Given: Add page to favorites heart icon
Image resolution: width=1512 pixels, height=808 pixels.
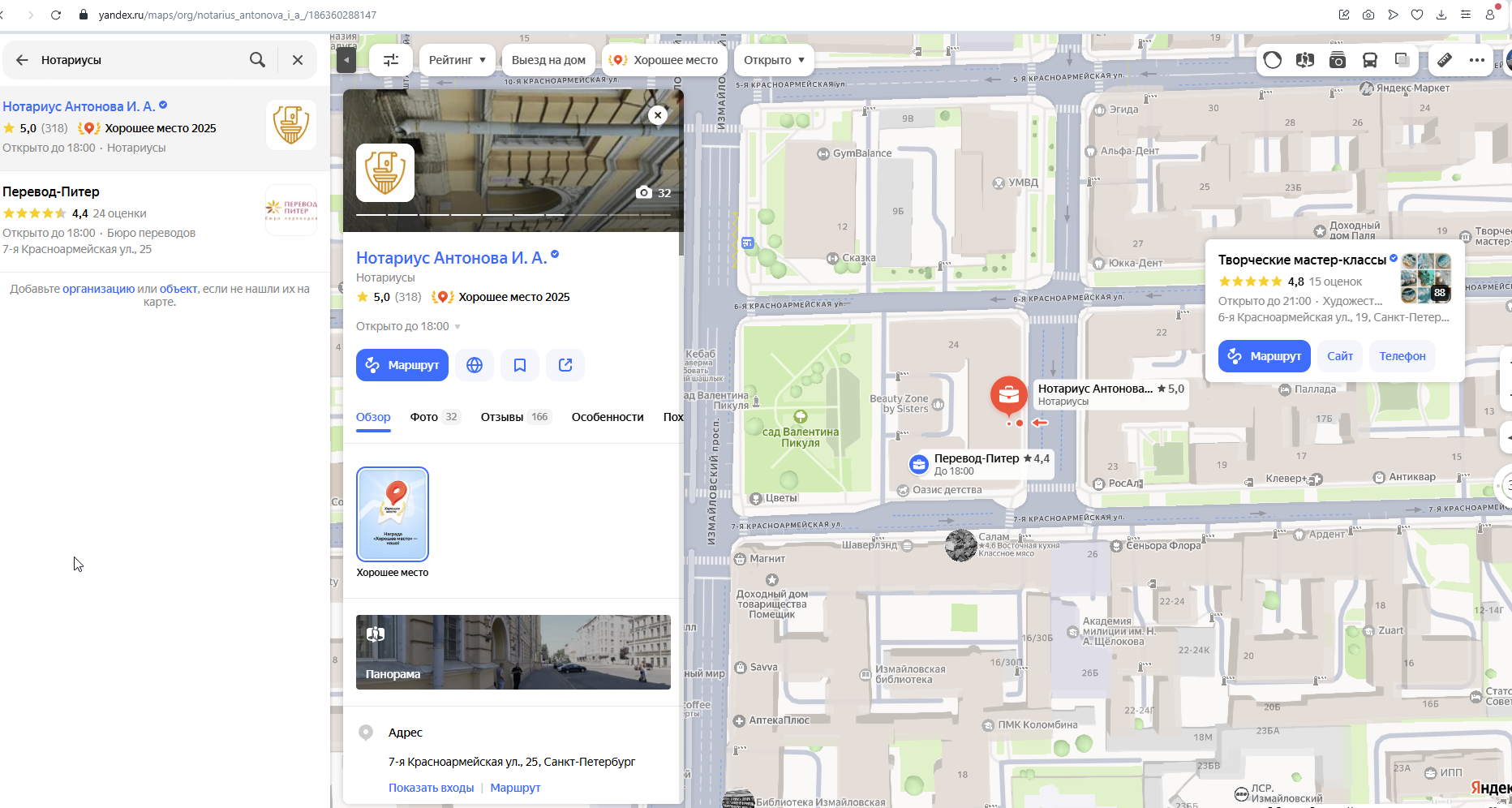Looking at the screenshot, I should (1417, 15).
